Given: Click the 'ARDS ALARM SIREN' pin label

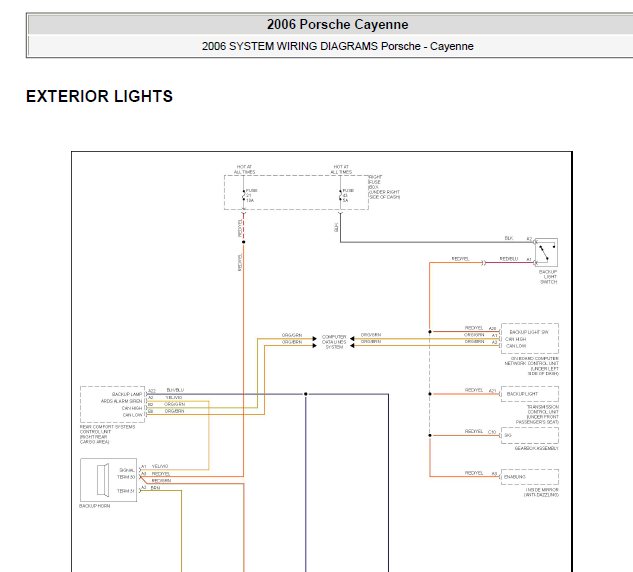Looking at the screenshot, I should pos(122,401).
